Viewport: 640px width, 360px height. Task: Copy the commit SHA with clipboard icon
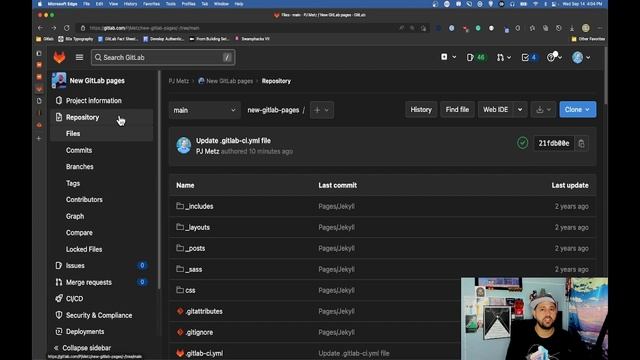pos(581,143)
